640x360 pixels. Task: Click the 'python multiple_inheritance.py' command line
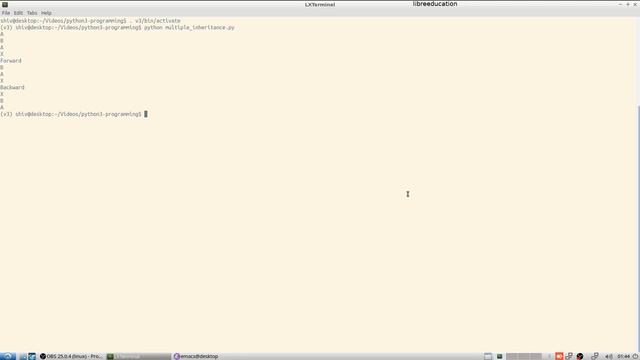[x=189, y=27]
